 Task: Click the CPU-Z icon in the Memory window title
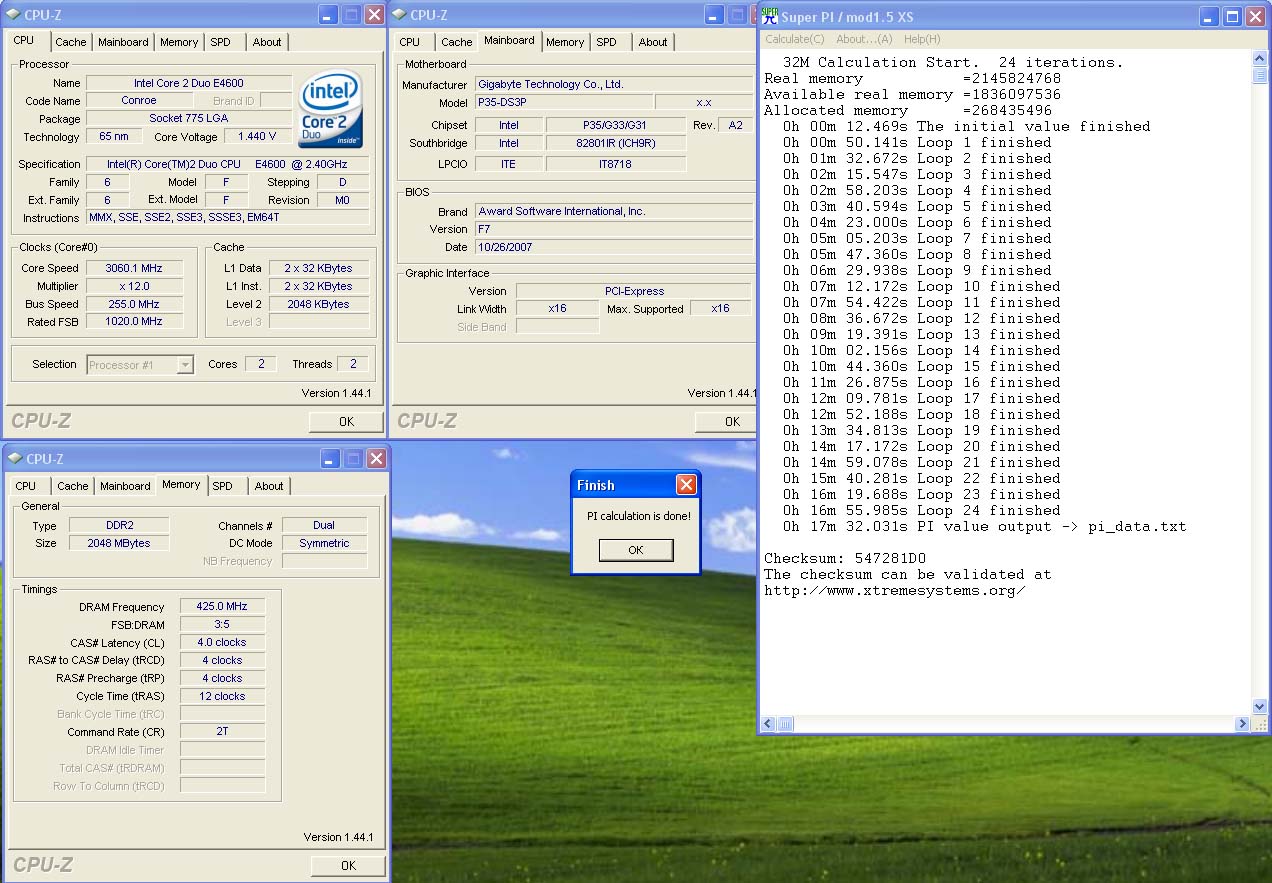14,459
